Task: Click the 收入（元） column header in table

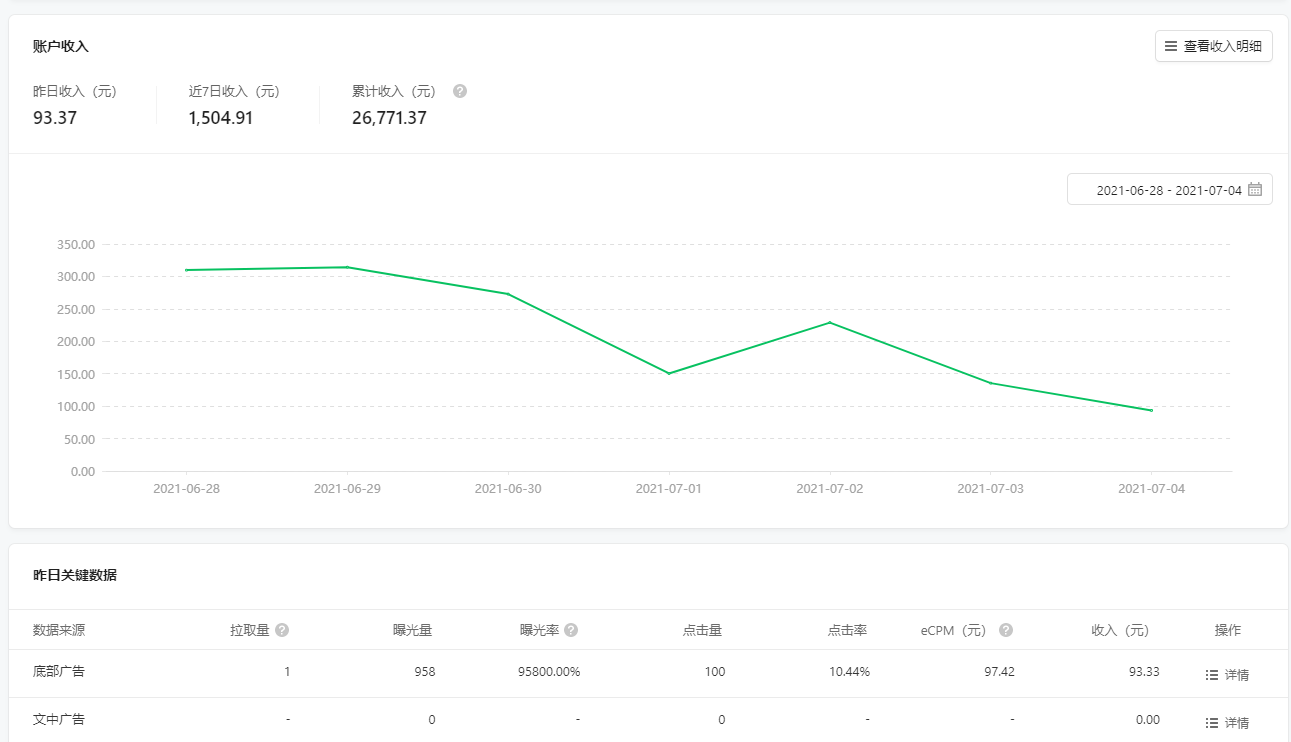Action: pyautogui.click(x=1120, y=630)
